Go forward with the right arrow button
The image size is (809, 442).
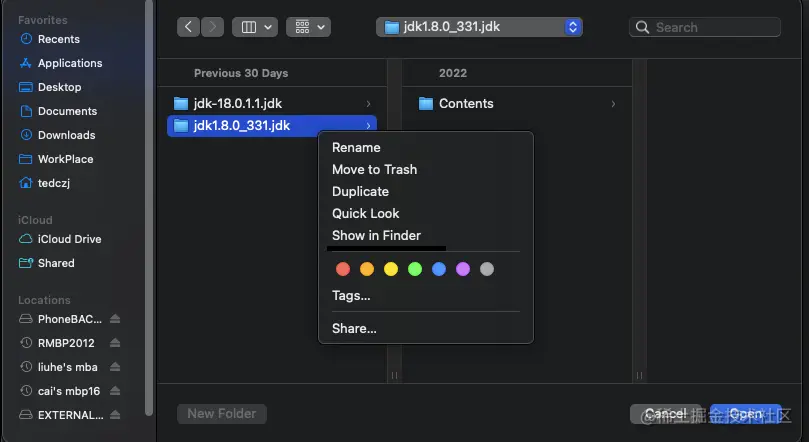point(213,27)
